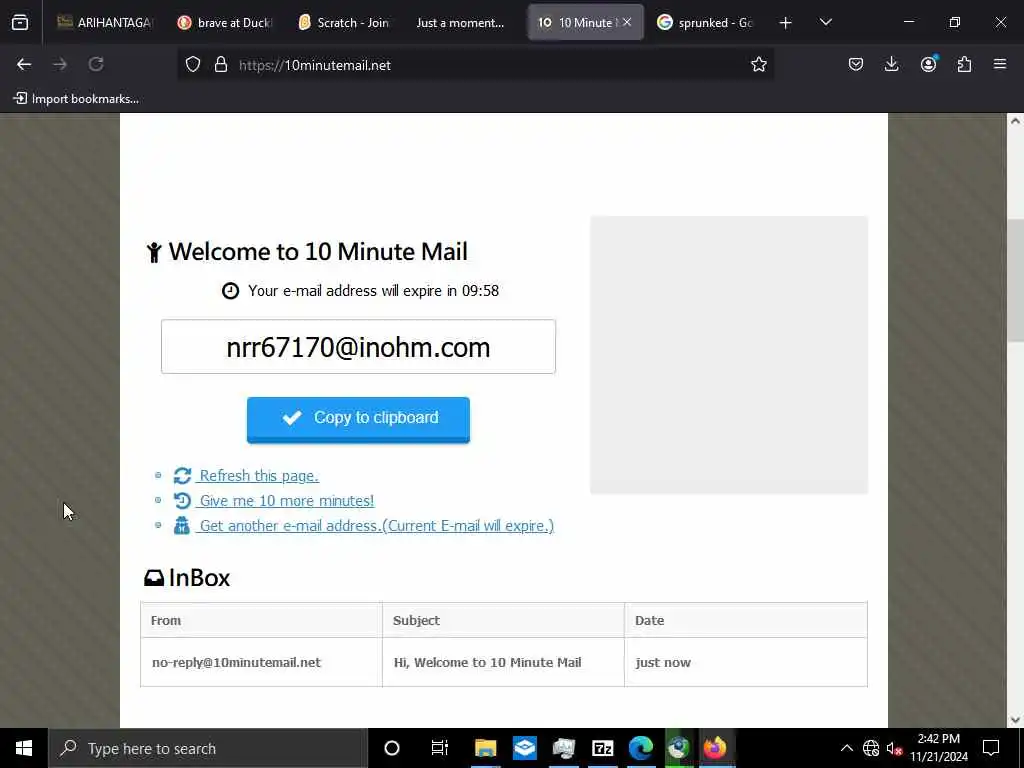Show hidden system tray icons
The width and height of the screenshot is (1024, 768).
(x=846, y=748)
